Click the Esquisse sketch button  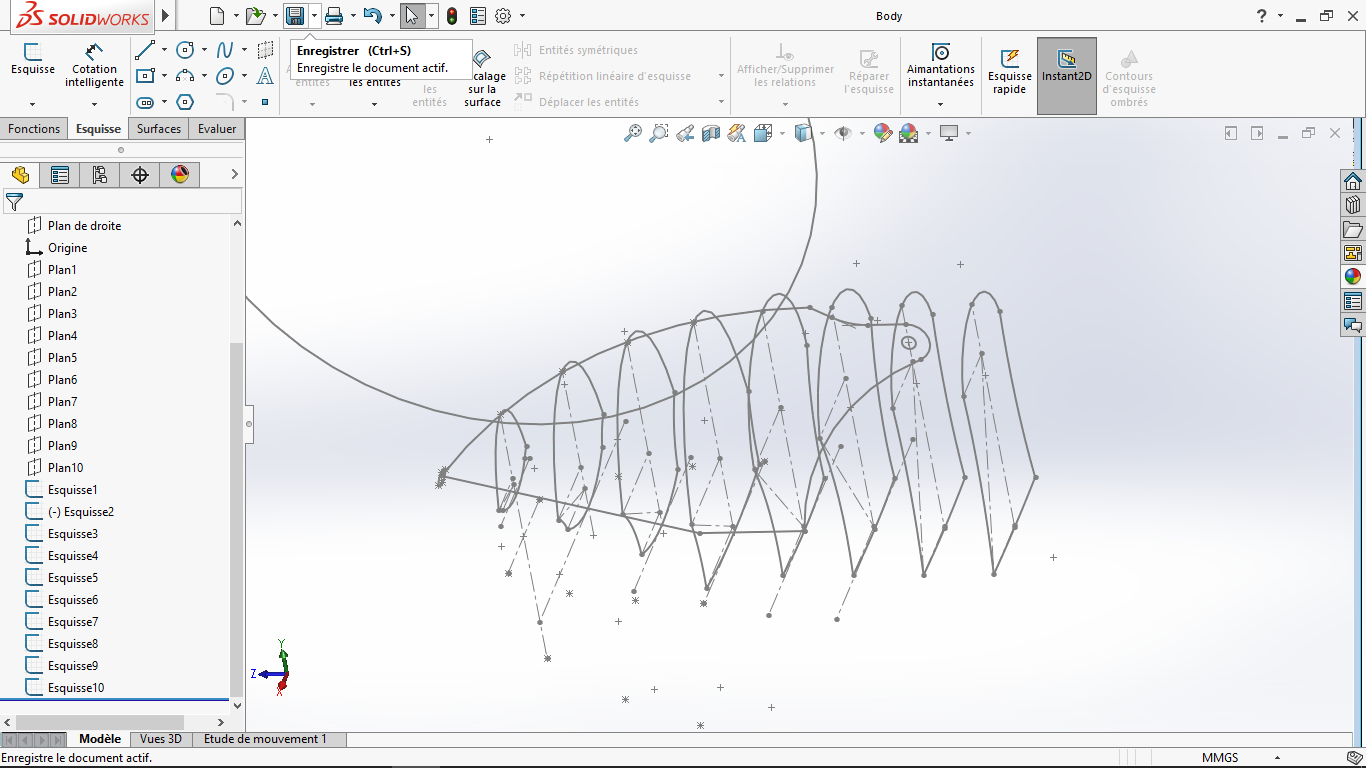33,60
